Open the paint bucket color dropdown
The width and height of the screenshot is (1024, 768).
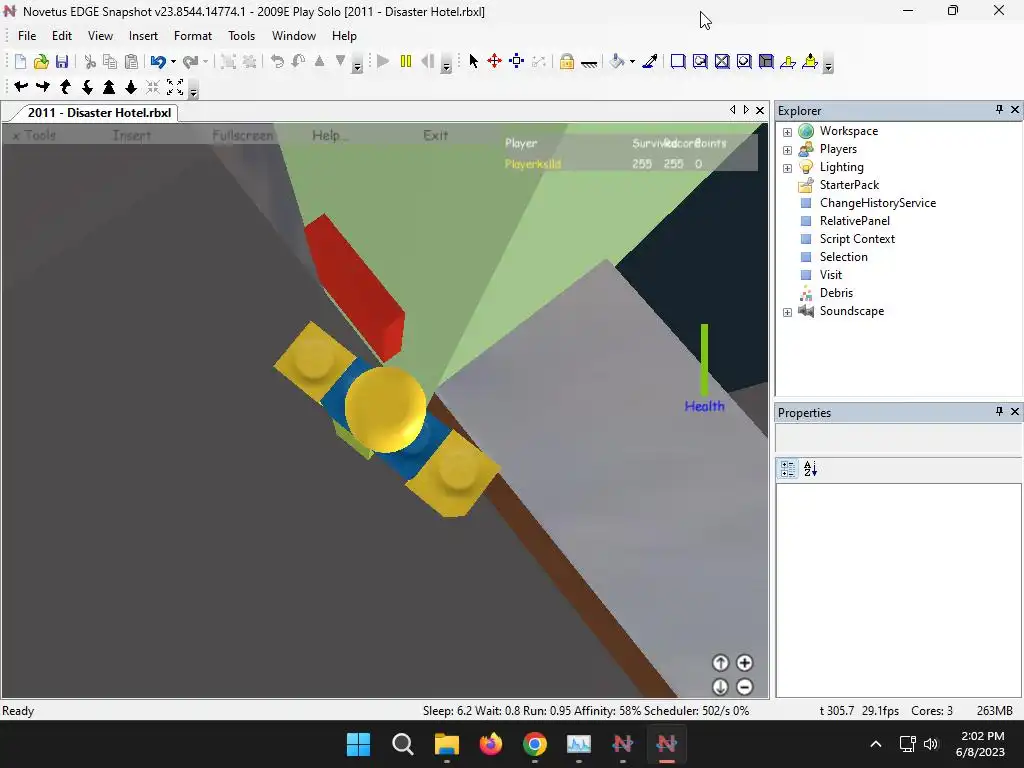pyautogui.click(x=632, y=62)
